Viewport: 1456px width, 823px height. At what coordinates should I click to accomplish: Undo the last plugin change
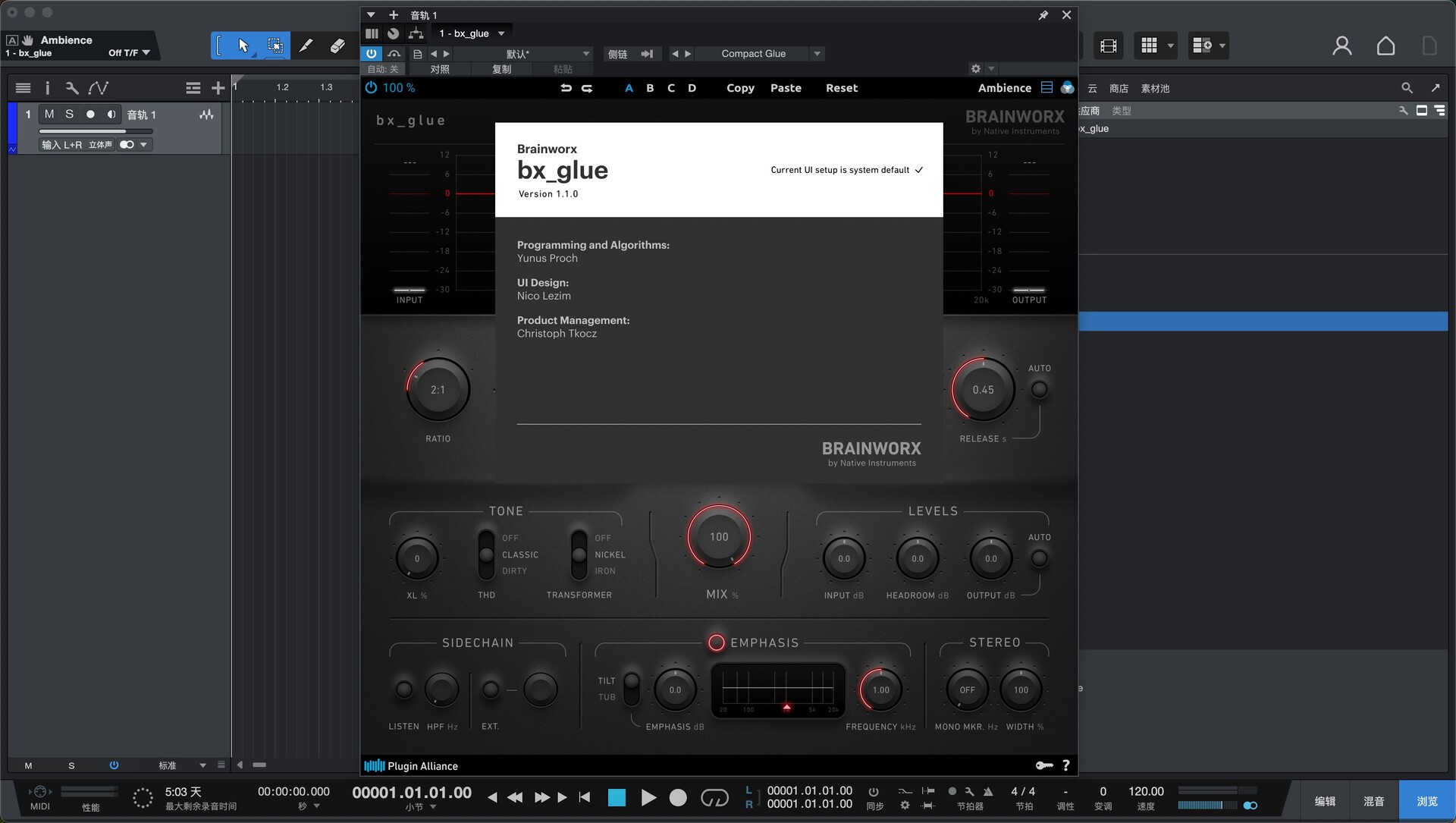[566, 88]
